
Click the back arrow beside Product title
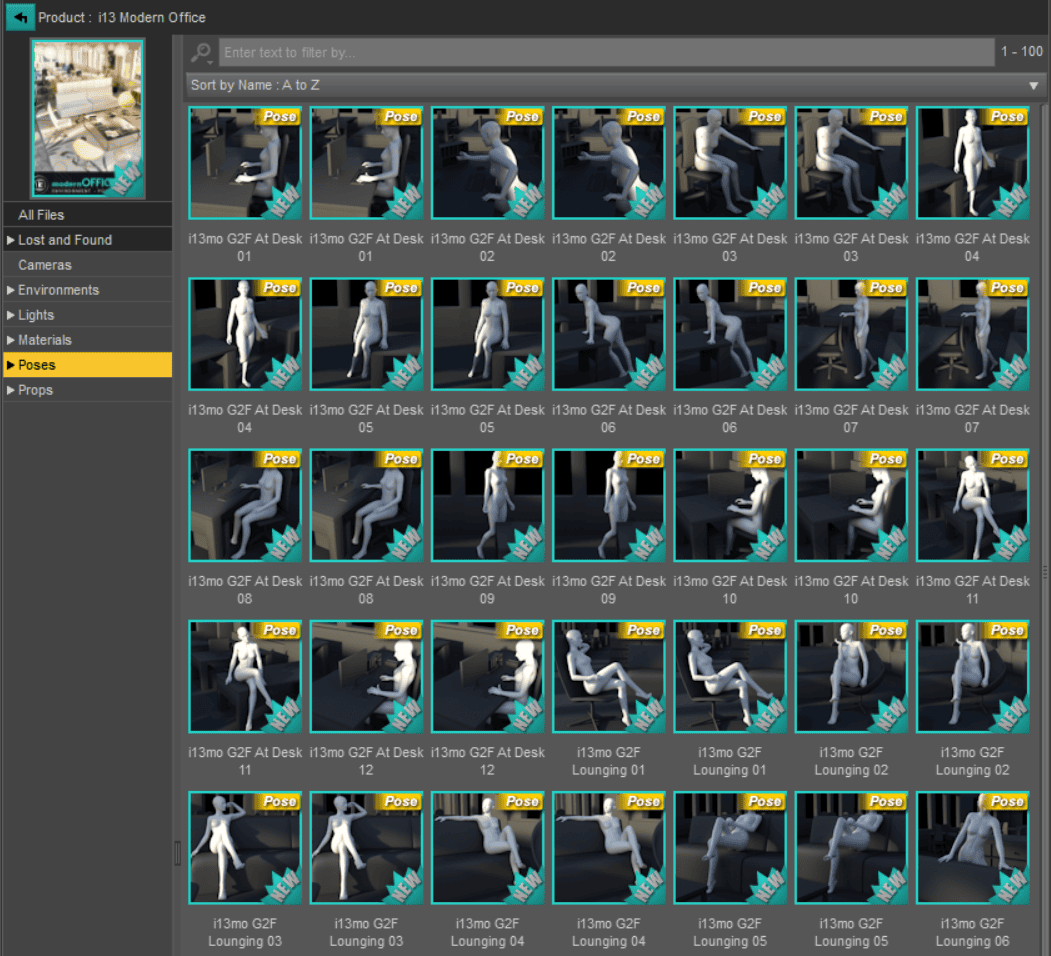(19, 17)
